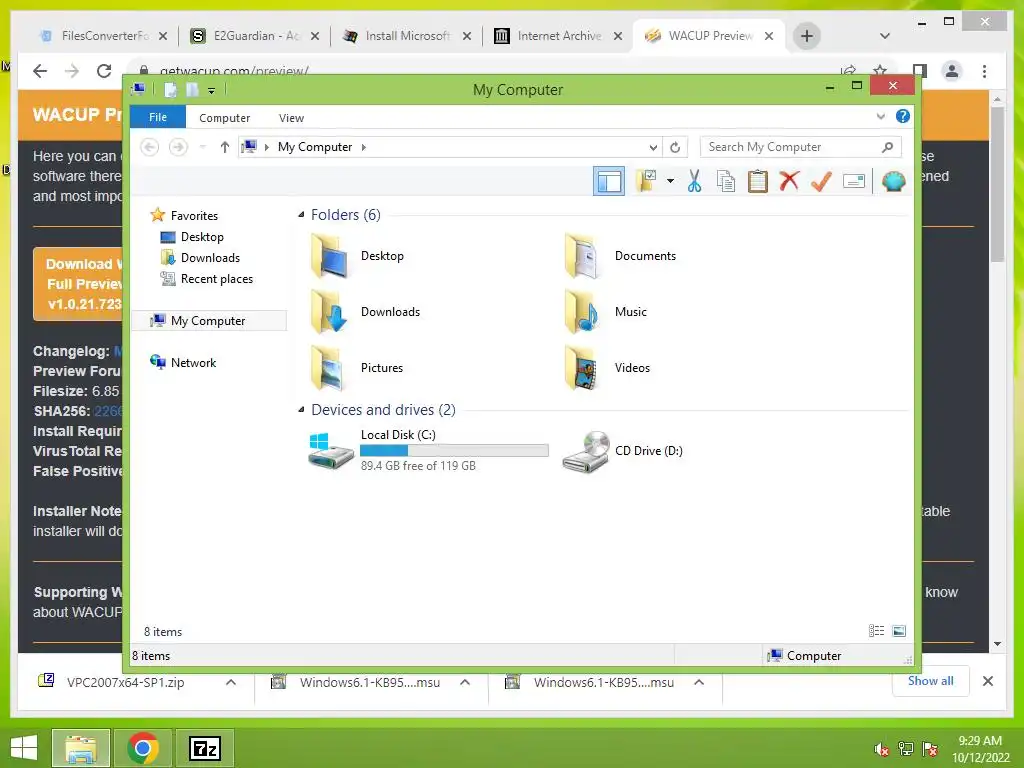The image size is (1024, 768).
Task: Click the Up one level arrow
Action: 225,147
